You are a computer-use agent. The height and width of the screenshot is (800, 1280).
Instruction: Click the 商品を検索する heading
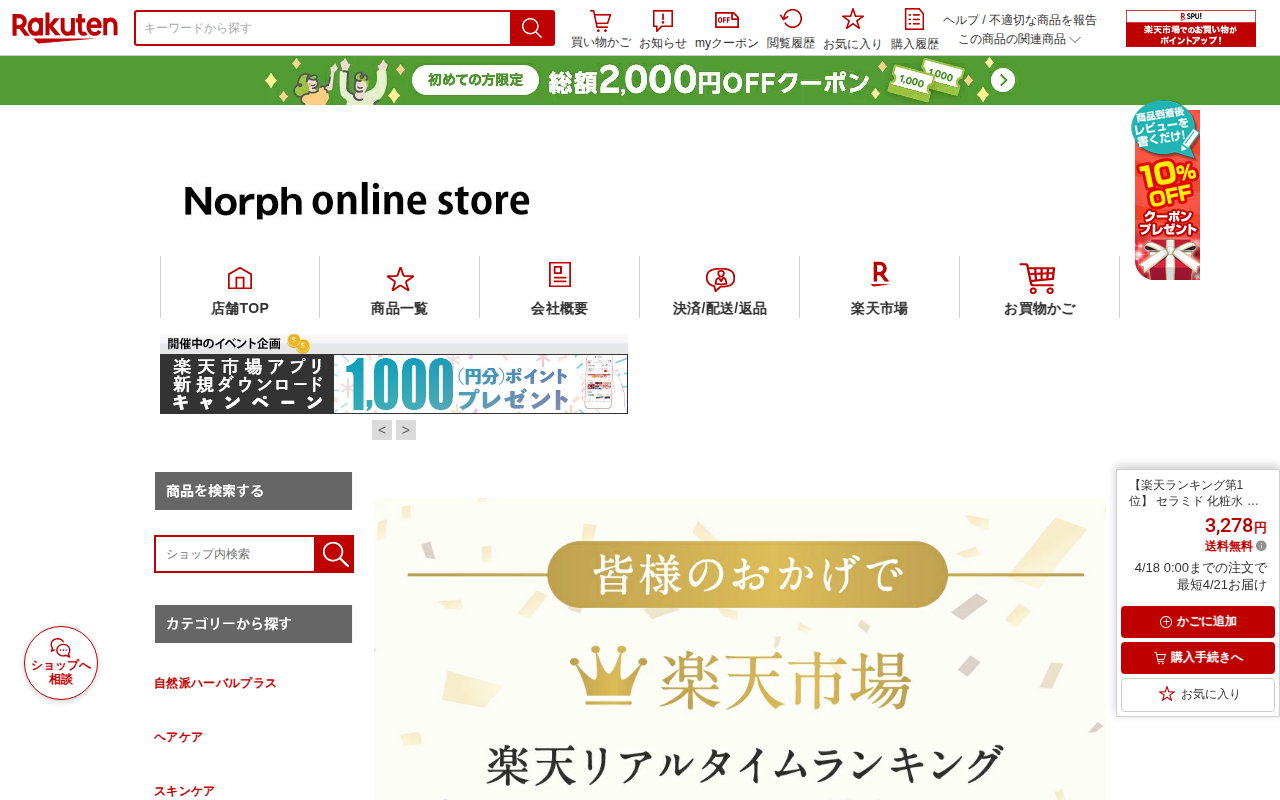253,491
